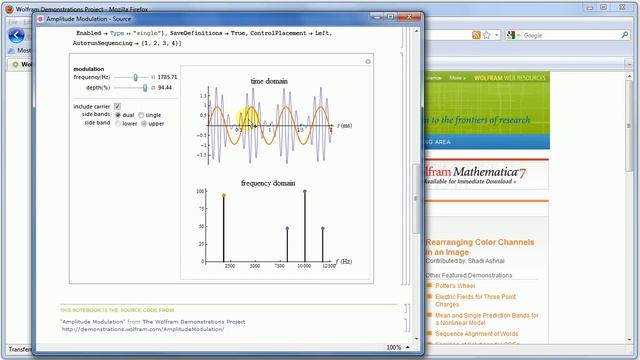Click The Wolfram Demonstrations Project link

tap(194, 322)
